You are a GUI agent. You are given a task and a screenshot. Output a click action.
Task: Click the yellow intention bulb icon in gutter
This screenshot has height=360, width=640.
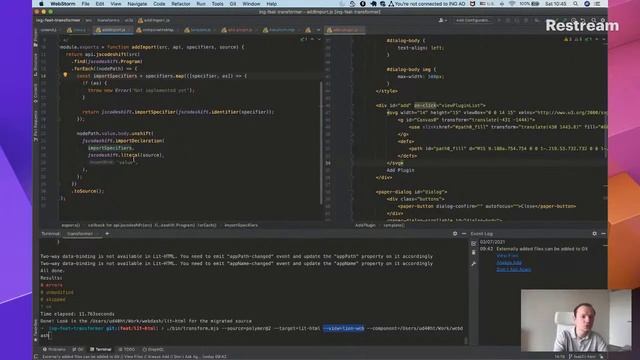tap(65, 75)
